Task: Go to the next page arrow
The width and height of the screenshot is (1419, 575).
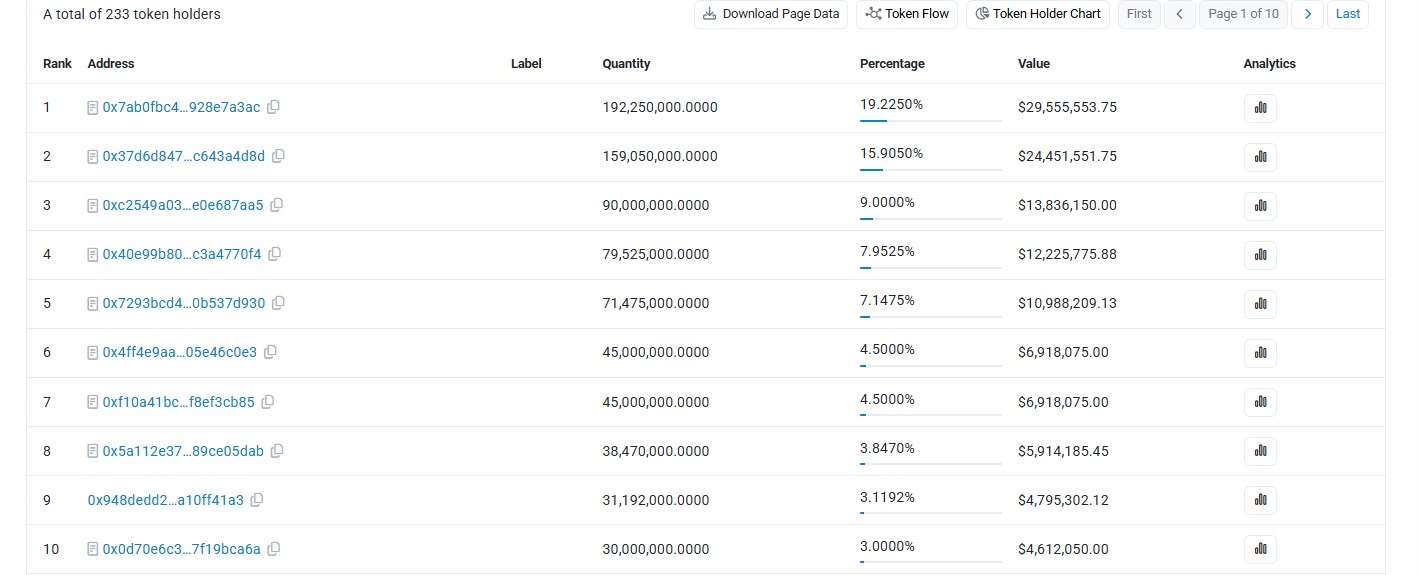Action: (1307, 14)
